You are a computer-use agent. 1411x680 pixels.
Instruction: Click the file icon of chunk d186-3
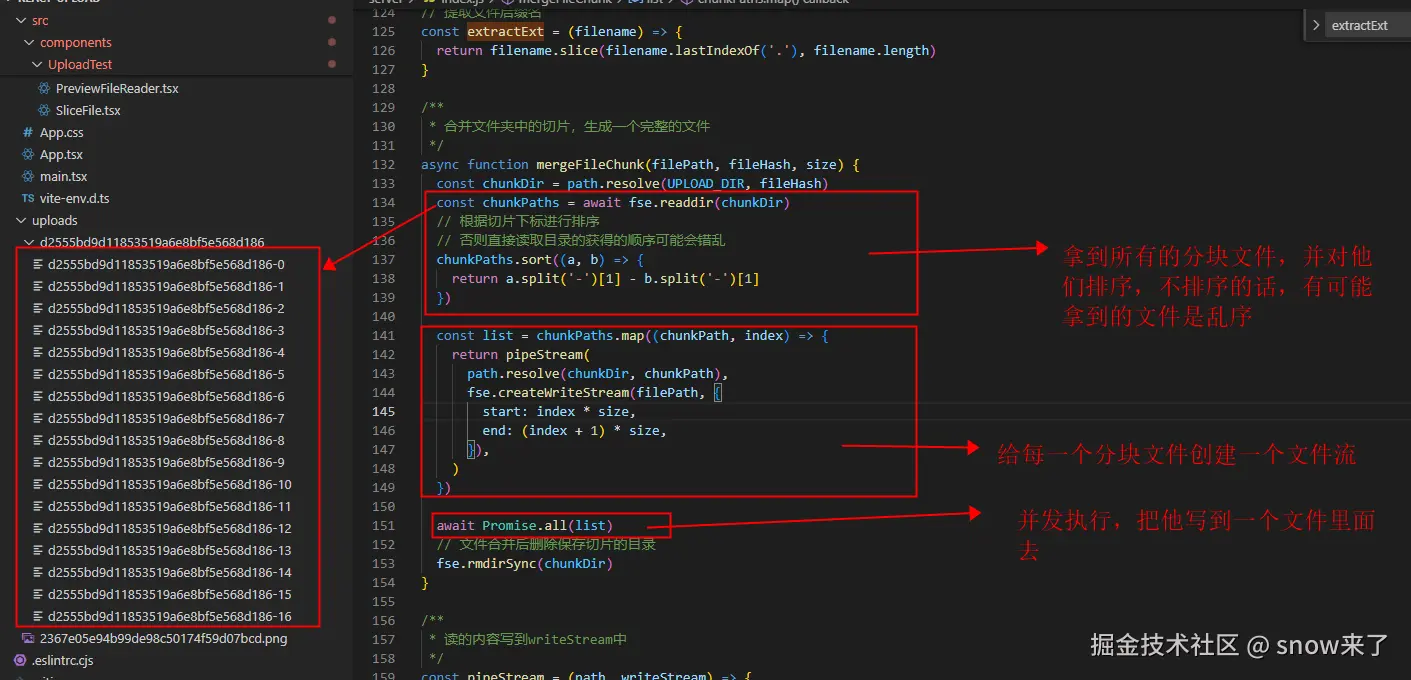38,330
